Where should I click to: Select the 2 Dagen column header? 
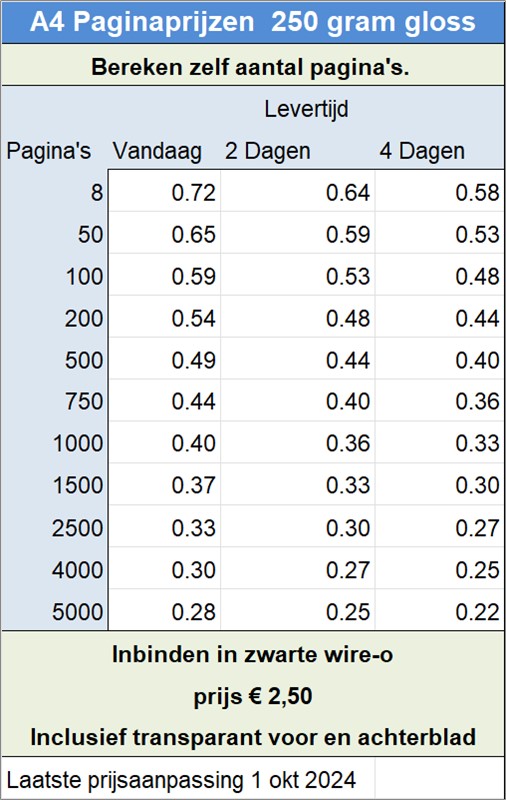point(268,151)
